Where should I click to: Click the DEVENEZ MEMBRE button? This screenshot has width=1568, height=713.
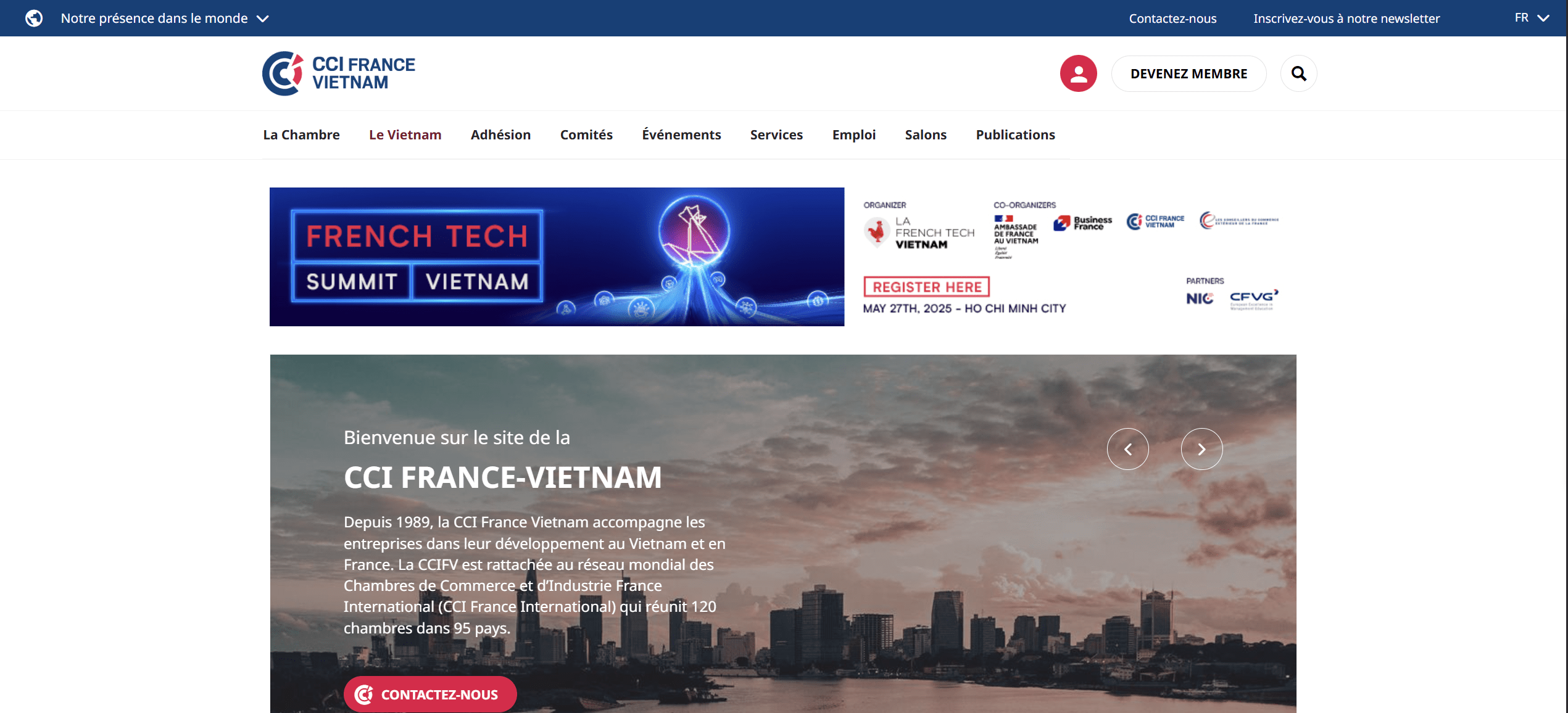pos(1188,73)
